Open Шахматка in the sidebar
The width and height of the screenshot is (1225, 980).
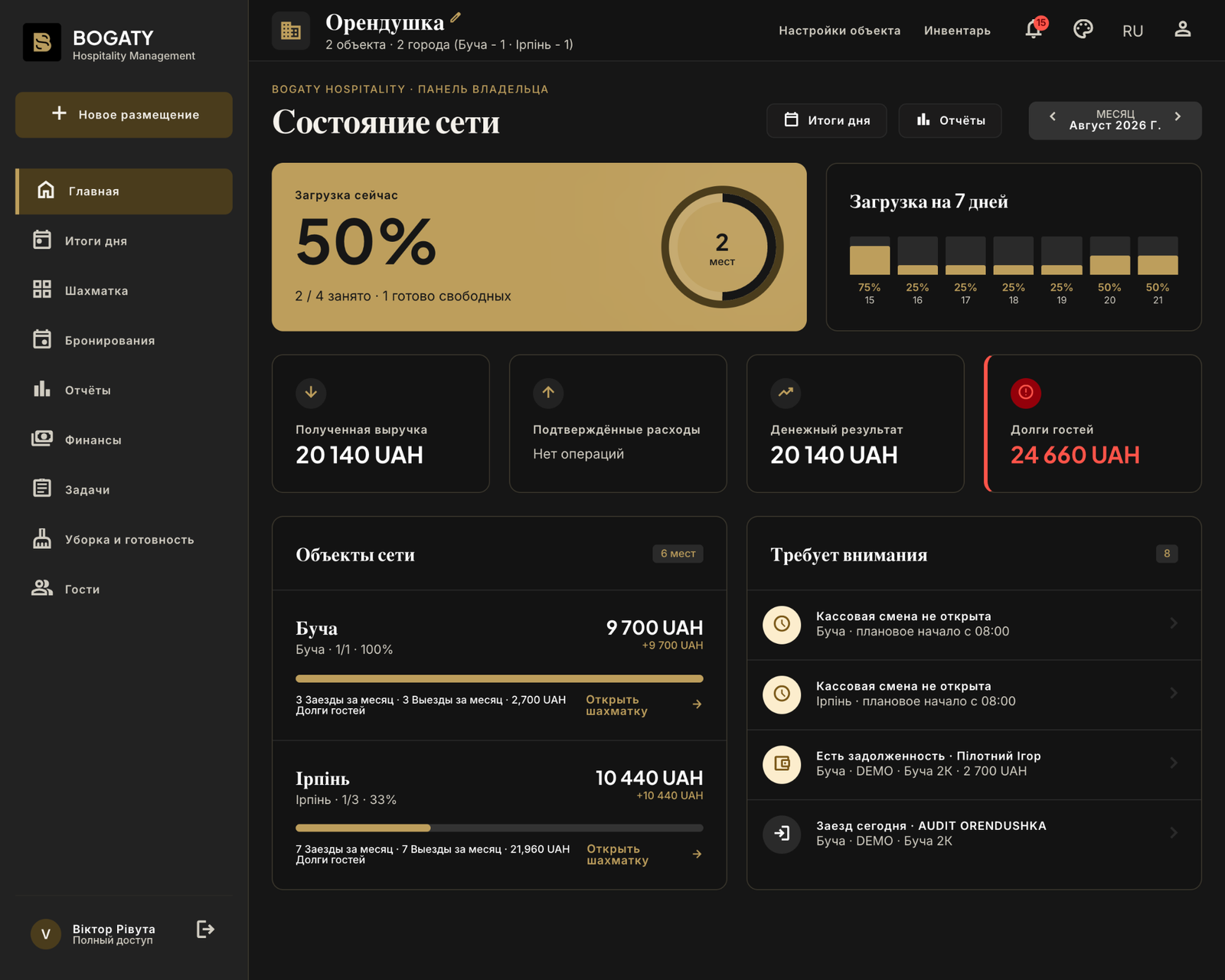coord(124,290)
